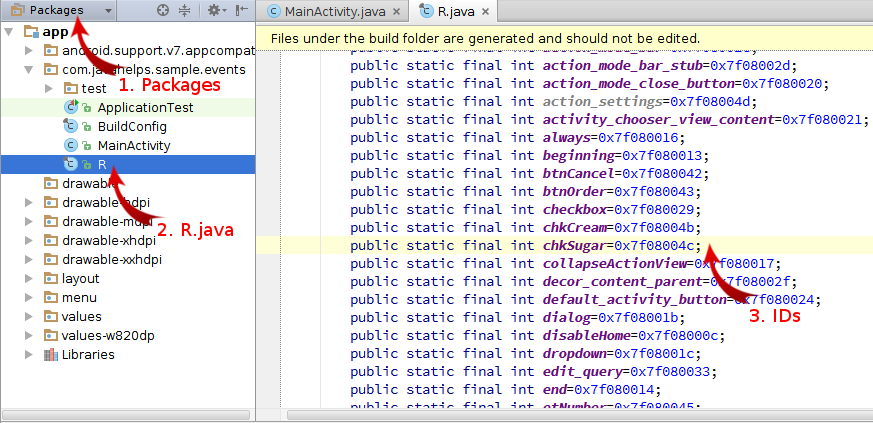Click the Packages view folder icon
873x423 pixels.
[18, 10]
